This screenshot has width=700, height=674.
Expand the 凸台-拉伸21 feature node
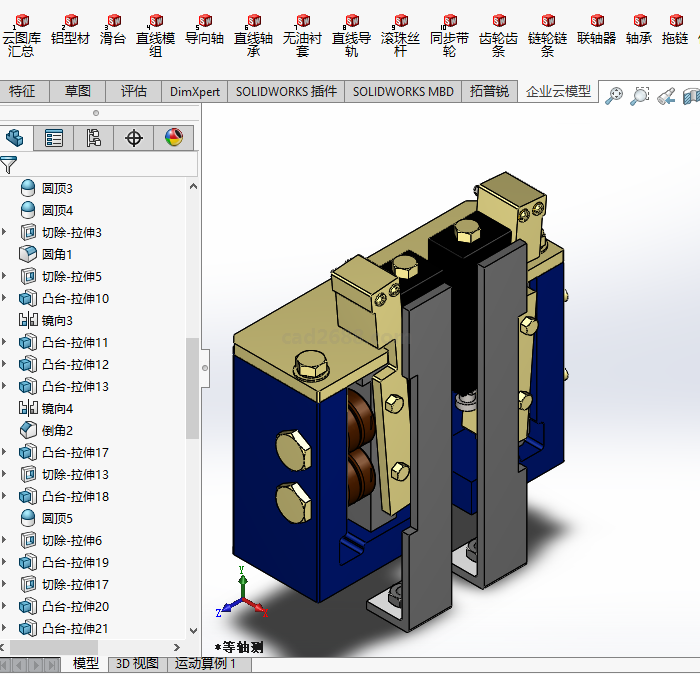pyautogui.click(x=4, y=629)
